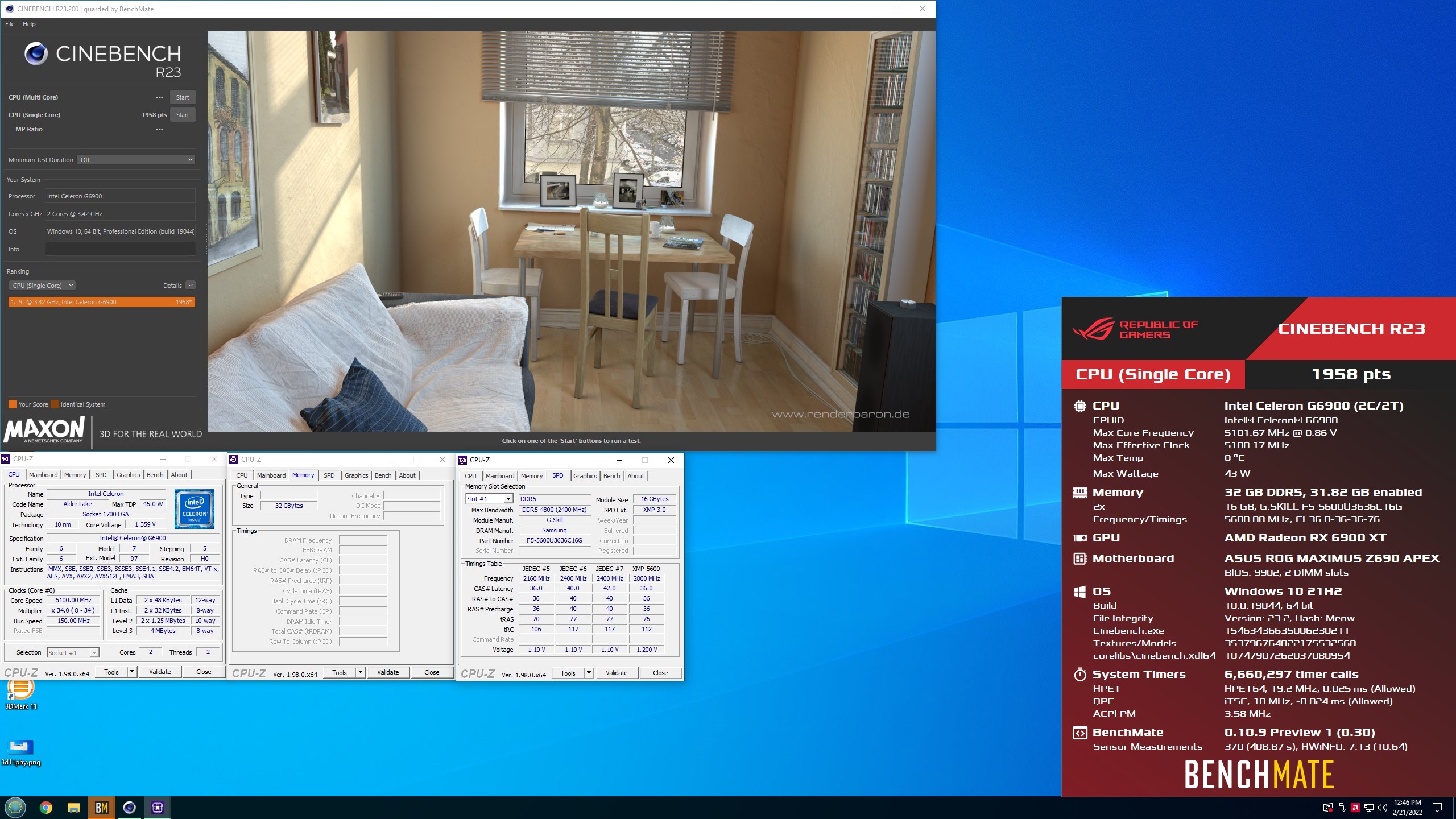Screen dimensions: 1456x819
Task: Open About tab in CPU-Z SPD window
Action: coord(636,476)
